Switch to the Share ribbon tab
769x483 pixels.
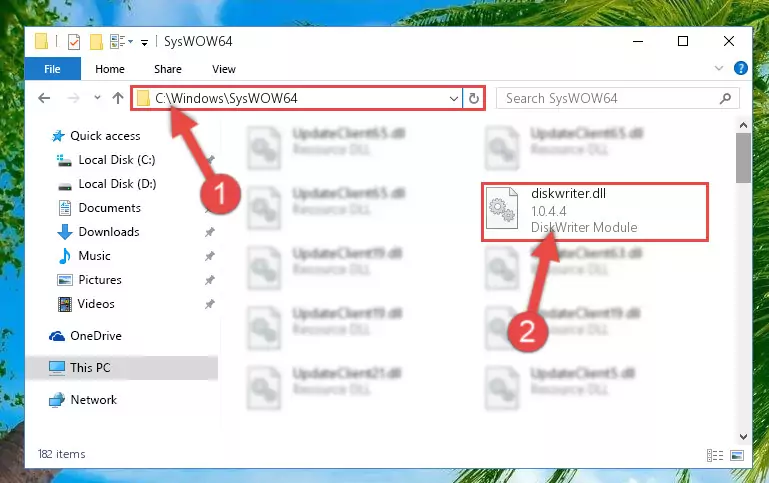[x=168, y=69]
